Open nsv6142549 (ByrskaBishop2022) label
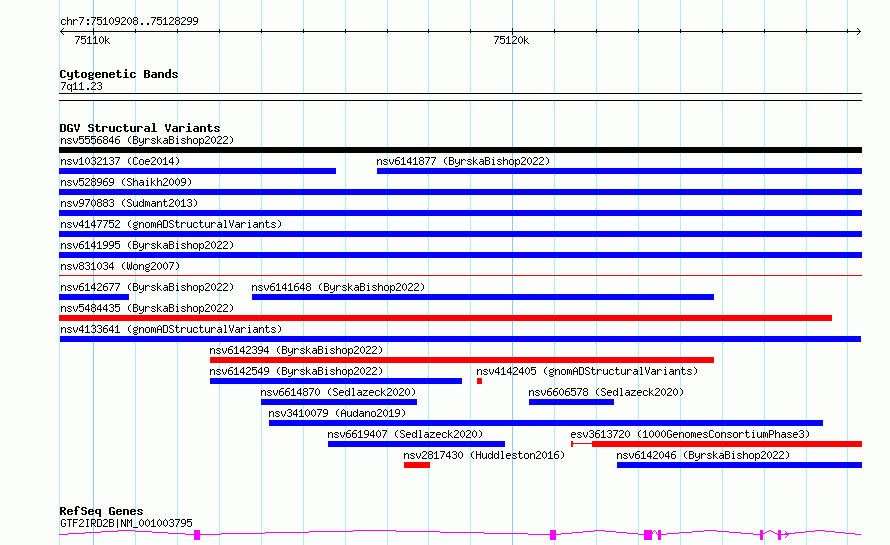The image size is (890, 545). pyautogui.click(x=296, y=371)
